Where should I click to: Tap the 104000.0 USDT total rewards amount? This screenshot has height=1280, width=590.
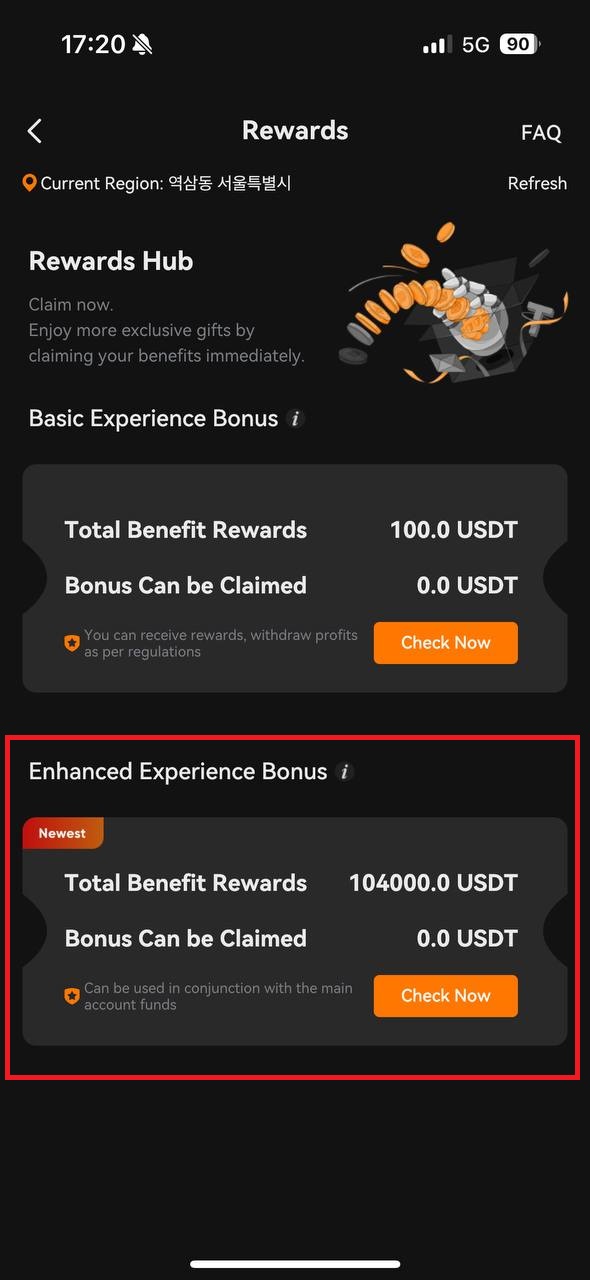coord(433,883)
